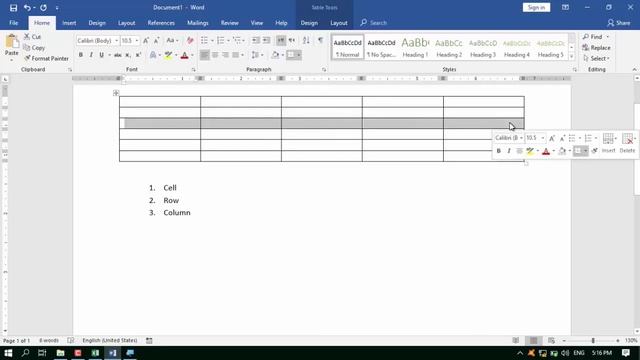
Task: Expand the Styles gallery
Action: pos(571,57)
